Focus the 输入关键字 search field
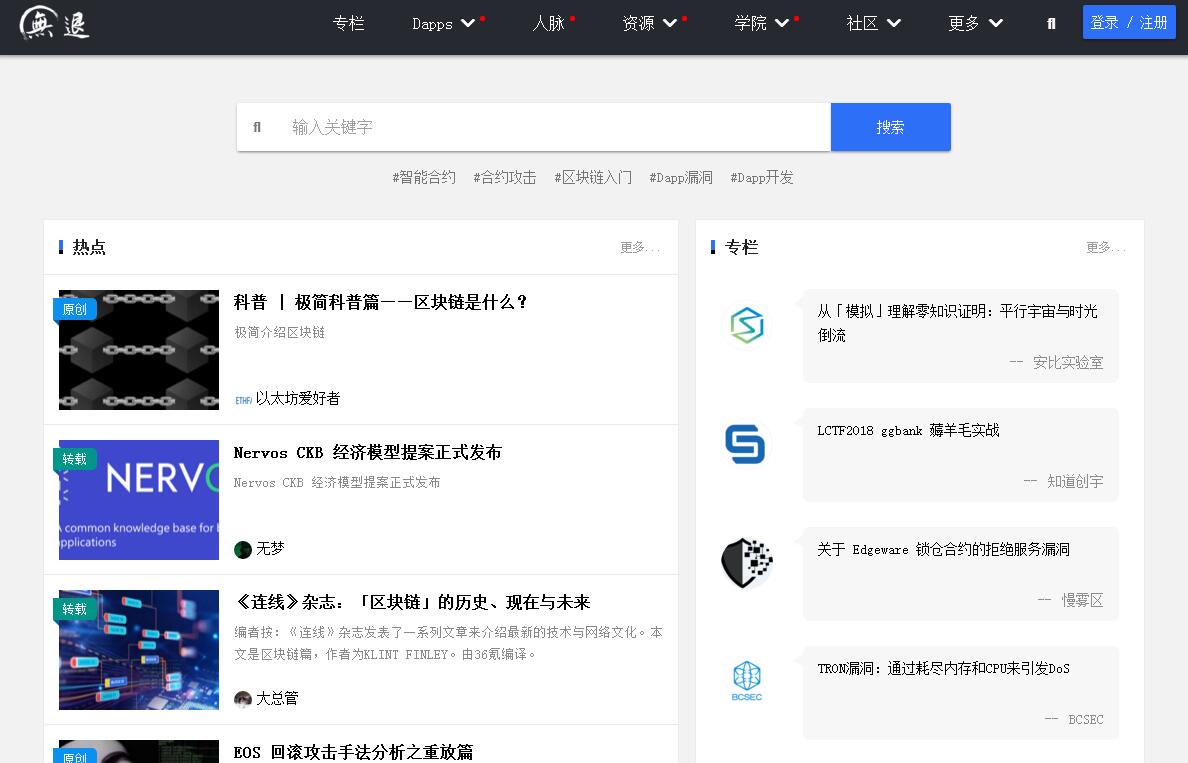 [555, 127]
